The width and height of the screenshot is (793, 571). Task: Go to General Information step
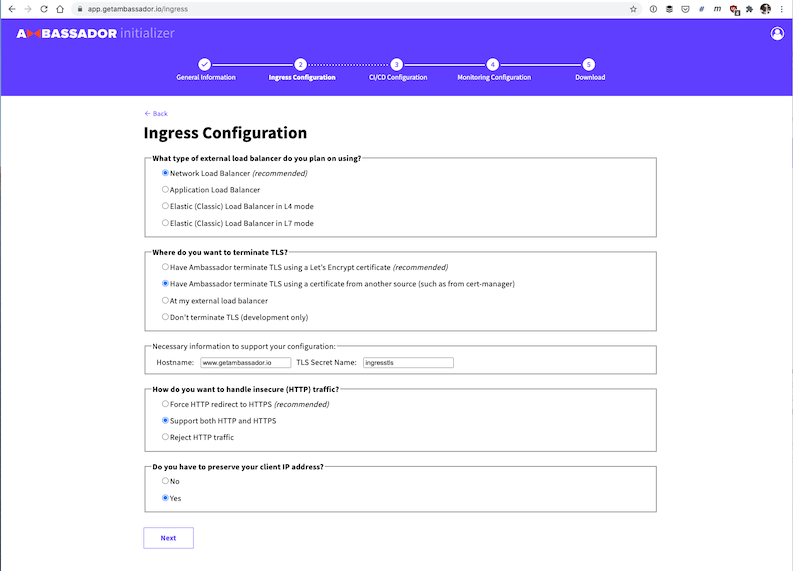click(205, 64)
